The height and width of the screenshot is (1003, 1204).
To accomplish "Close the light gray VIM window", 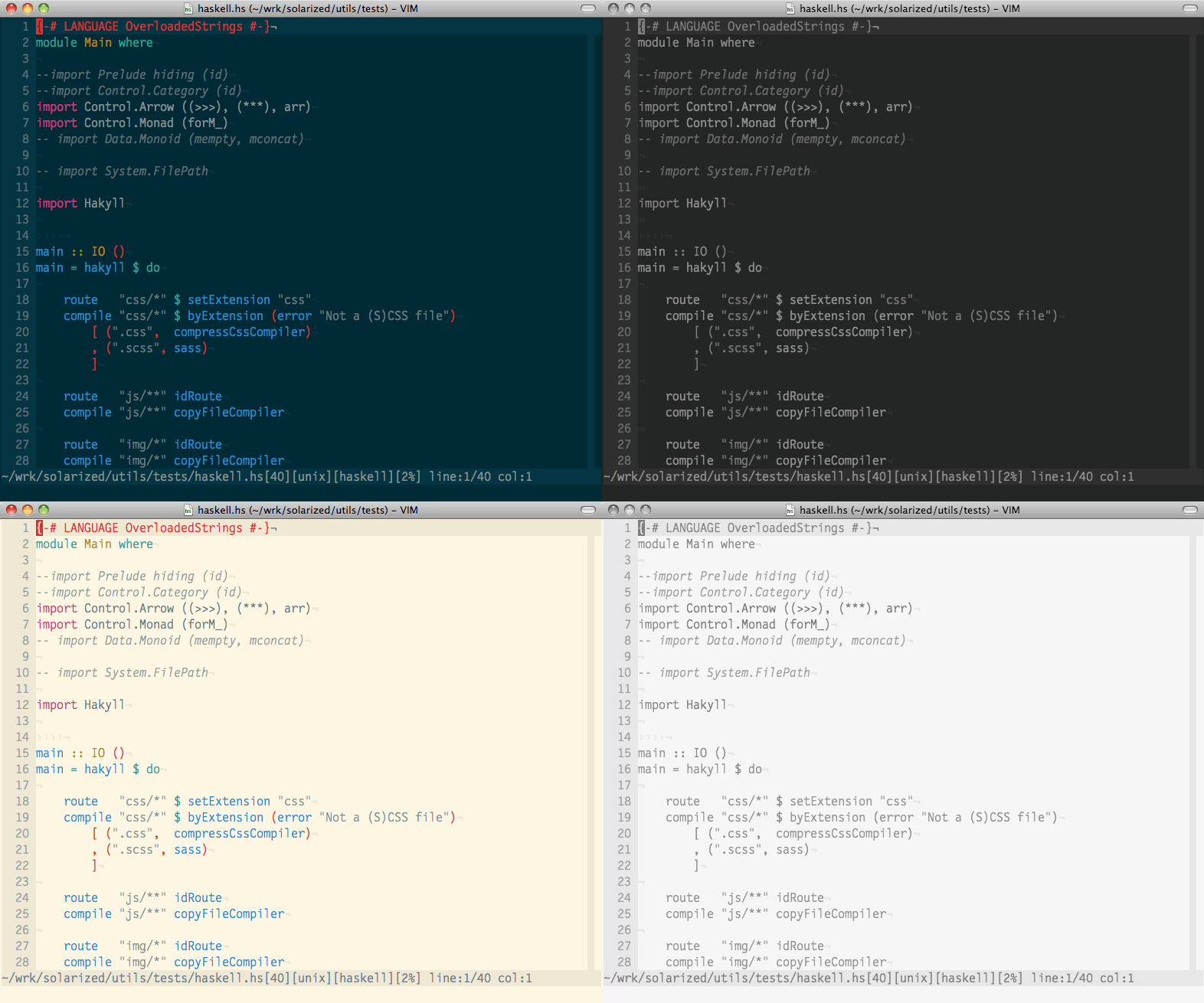I will [613, 510].
